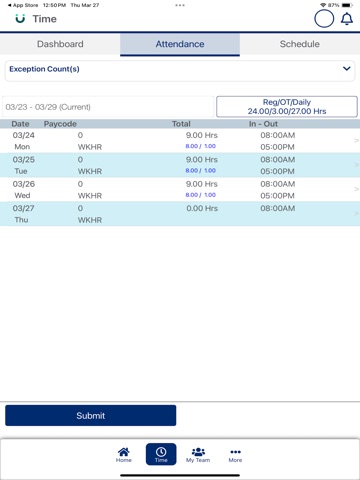Select the 03/26 Wed date cell
This screenshot has width=360, height=480.
[x=23, y=189]
